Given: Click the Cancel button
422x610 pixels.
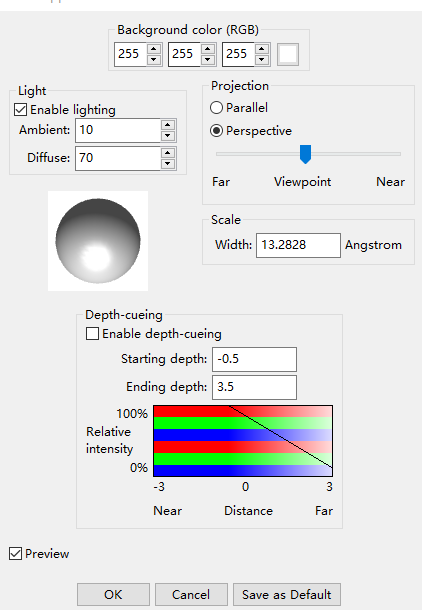Looking at the screenshot, I should [191, 594].
